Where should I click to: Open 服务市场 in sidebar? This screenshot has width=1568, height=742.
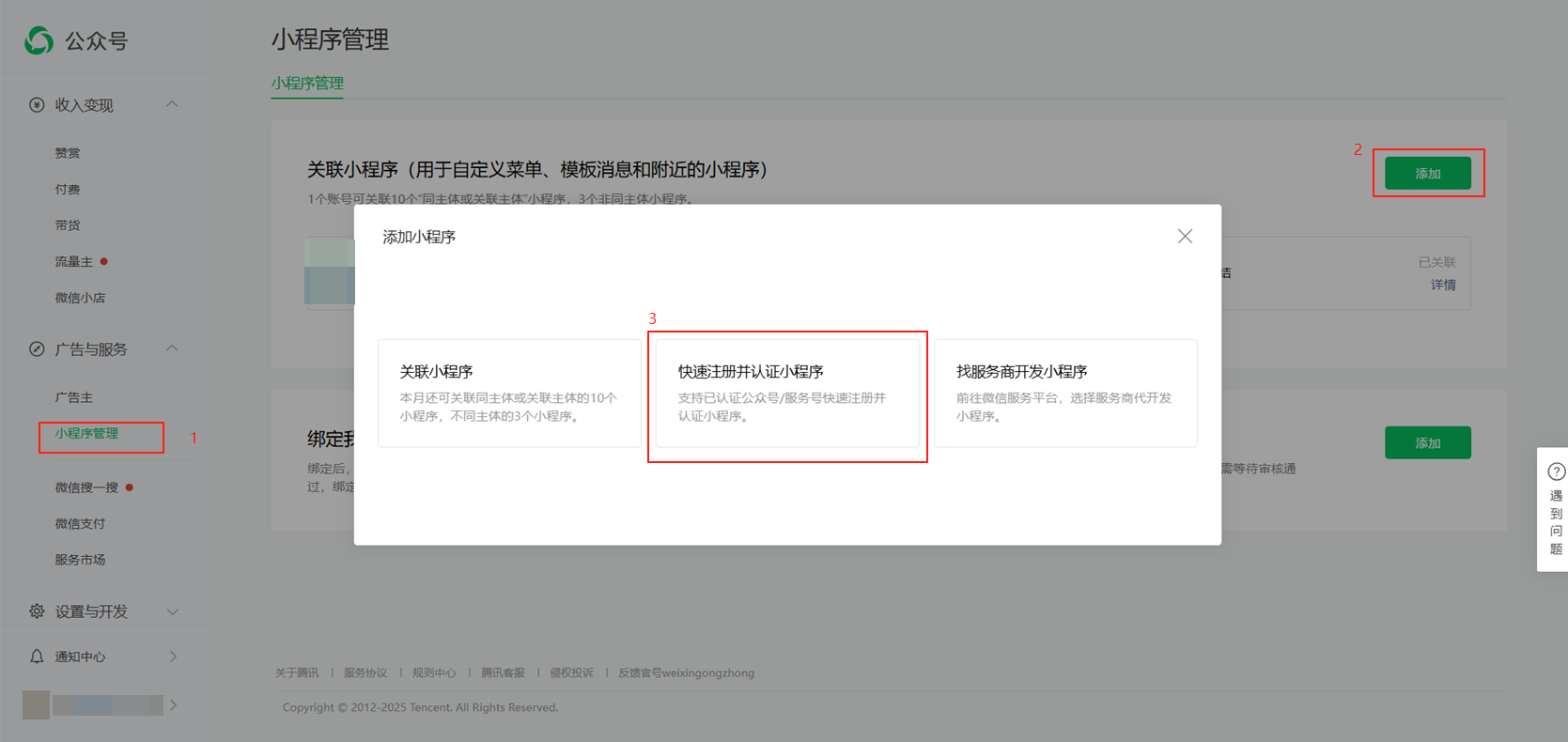point(80,560)
